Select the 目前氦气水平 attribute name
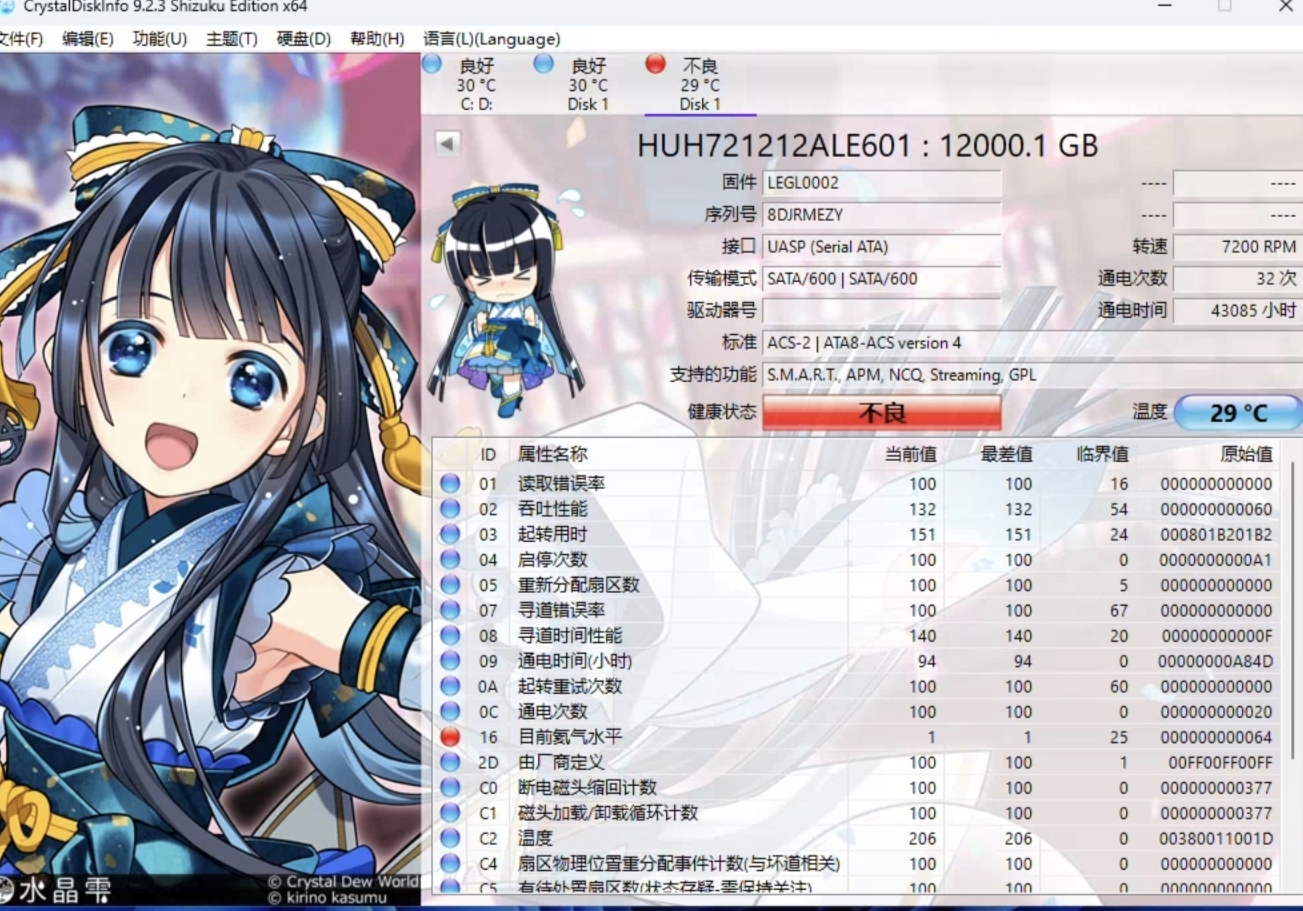 (x=570, y=737)
